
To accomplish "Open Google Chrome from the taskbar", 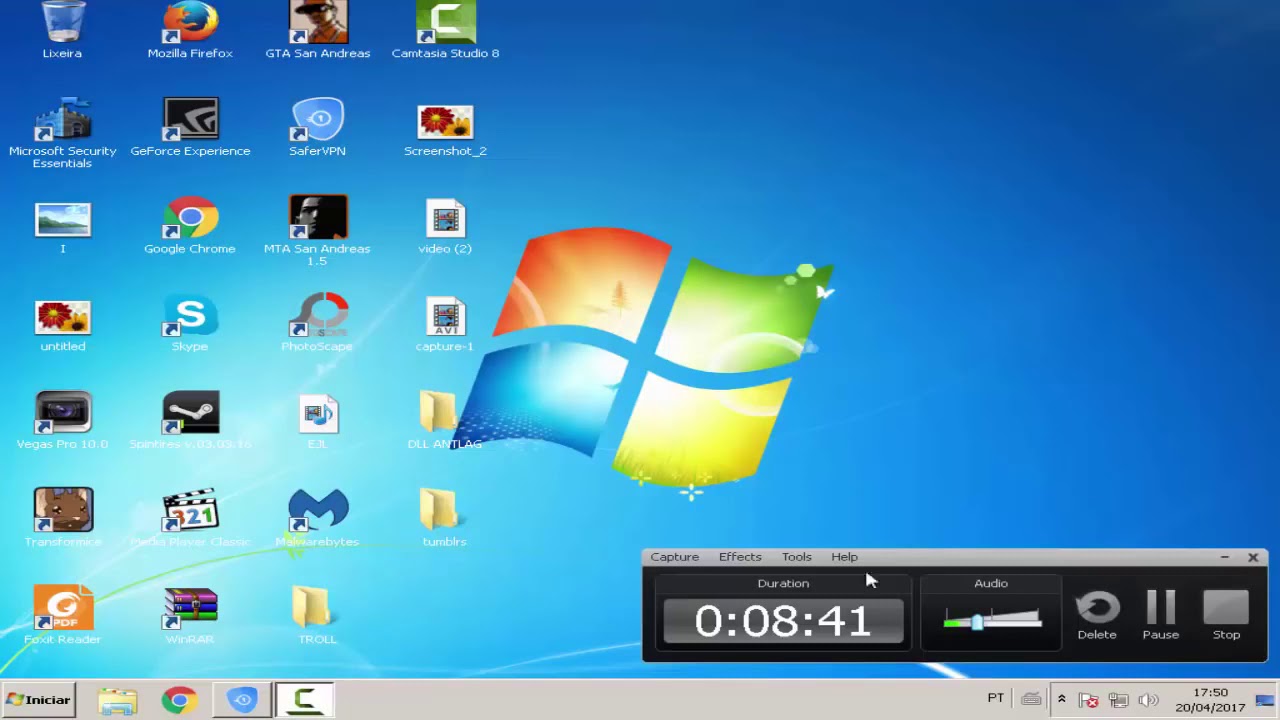I will click(x=180, y=700).
